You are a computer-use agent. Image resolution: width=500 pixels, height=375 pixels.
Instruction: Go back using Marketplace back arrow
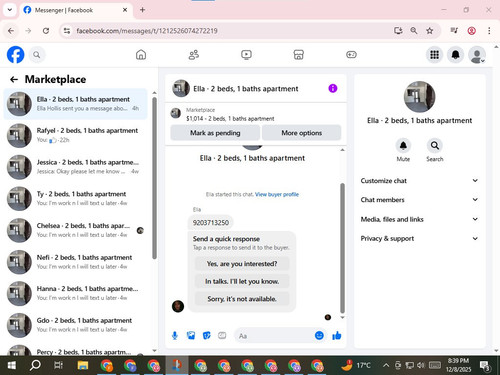tap(14, 79)
